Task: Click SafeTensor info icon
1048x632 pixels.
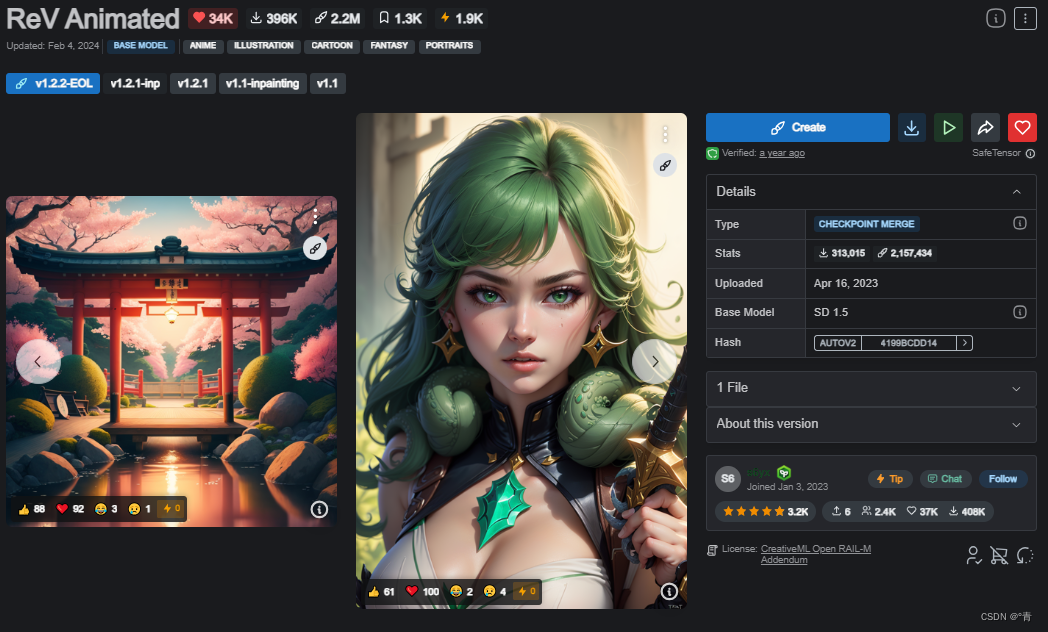Action: (1030, 154)
